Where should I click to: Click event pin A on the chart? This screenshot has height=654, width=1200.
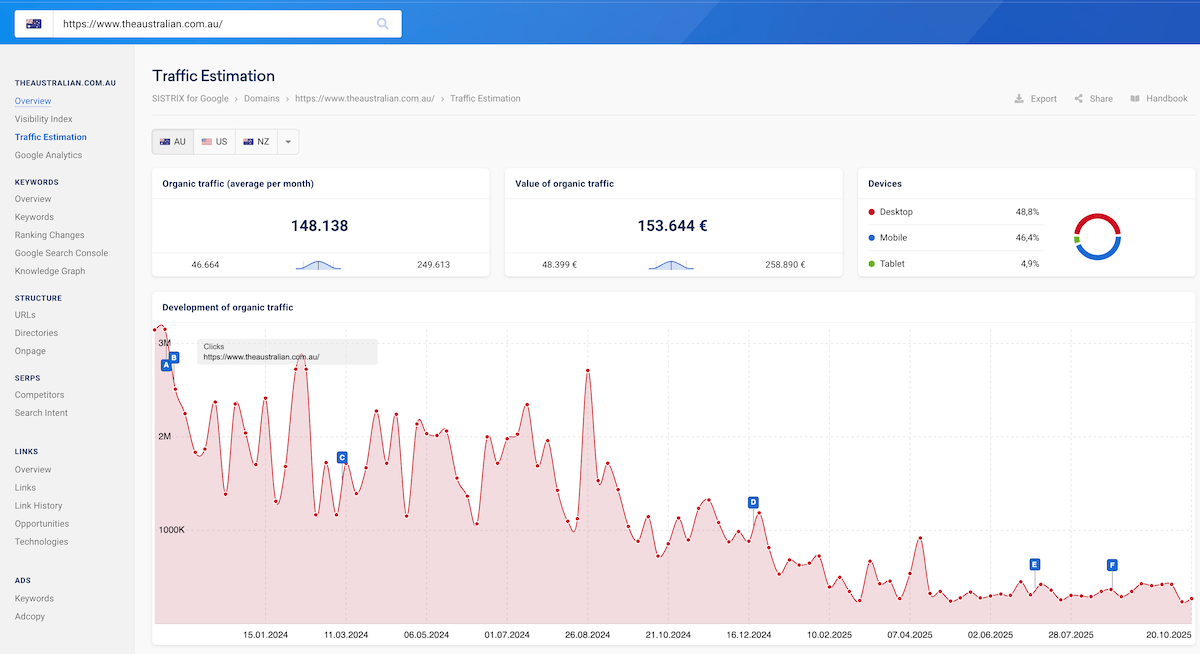166,366
